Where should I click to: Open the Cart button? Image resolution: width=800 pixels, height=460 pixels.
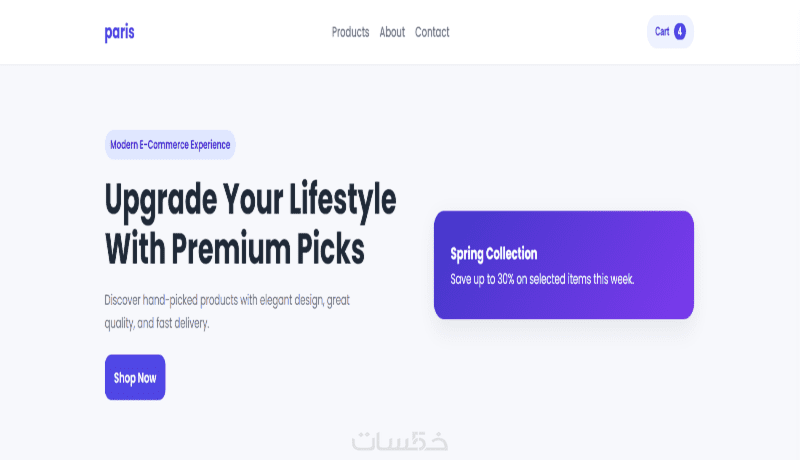coord(669,32)
